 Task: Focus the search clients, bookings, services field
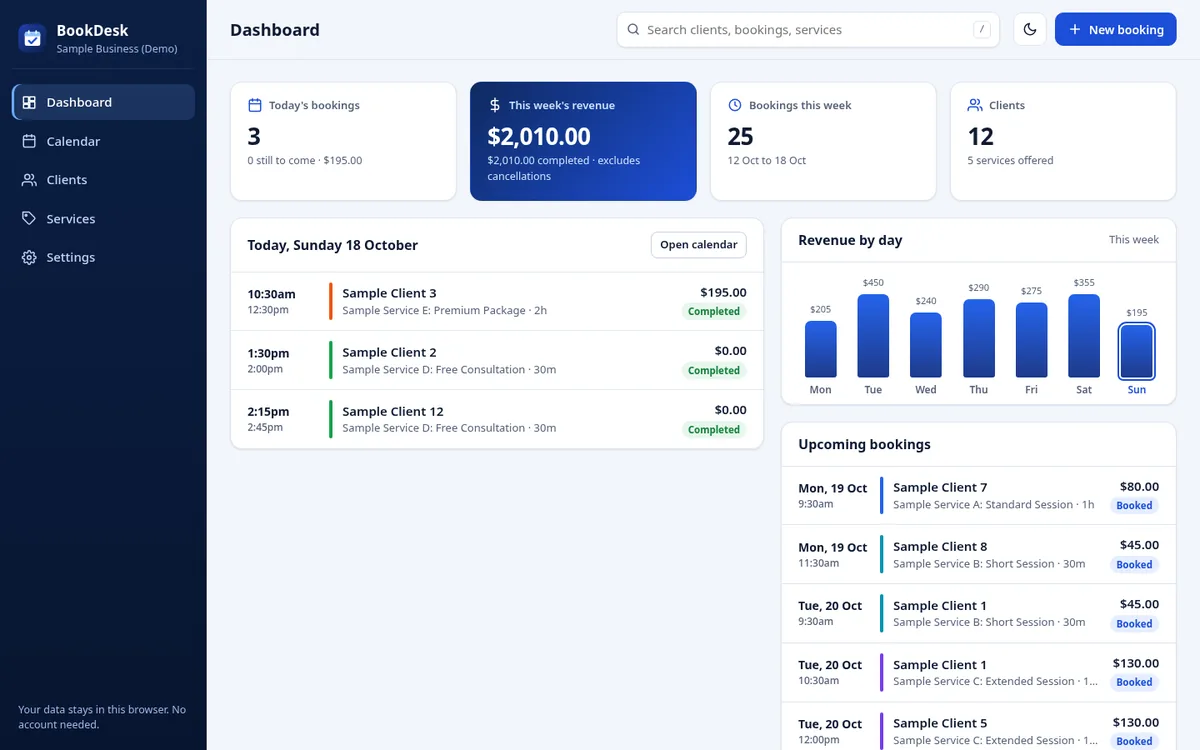click(x=808, y=30)
